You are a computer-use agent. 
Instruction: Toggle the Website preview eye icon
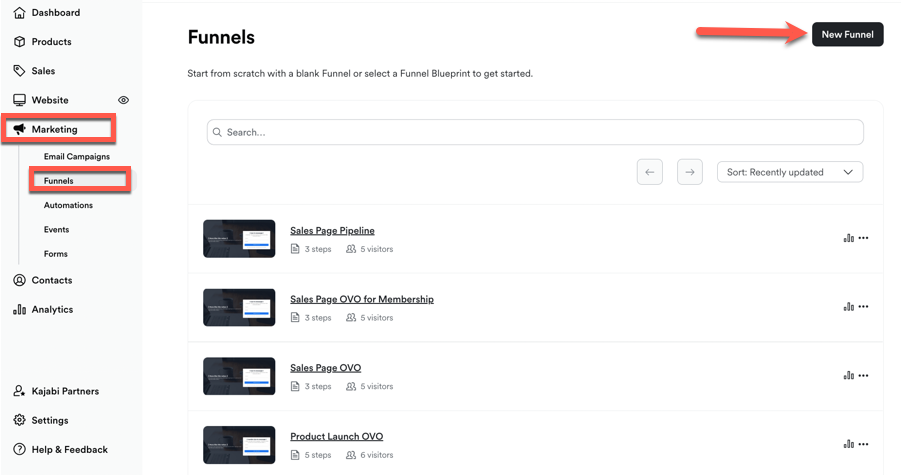(124, 100)
